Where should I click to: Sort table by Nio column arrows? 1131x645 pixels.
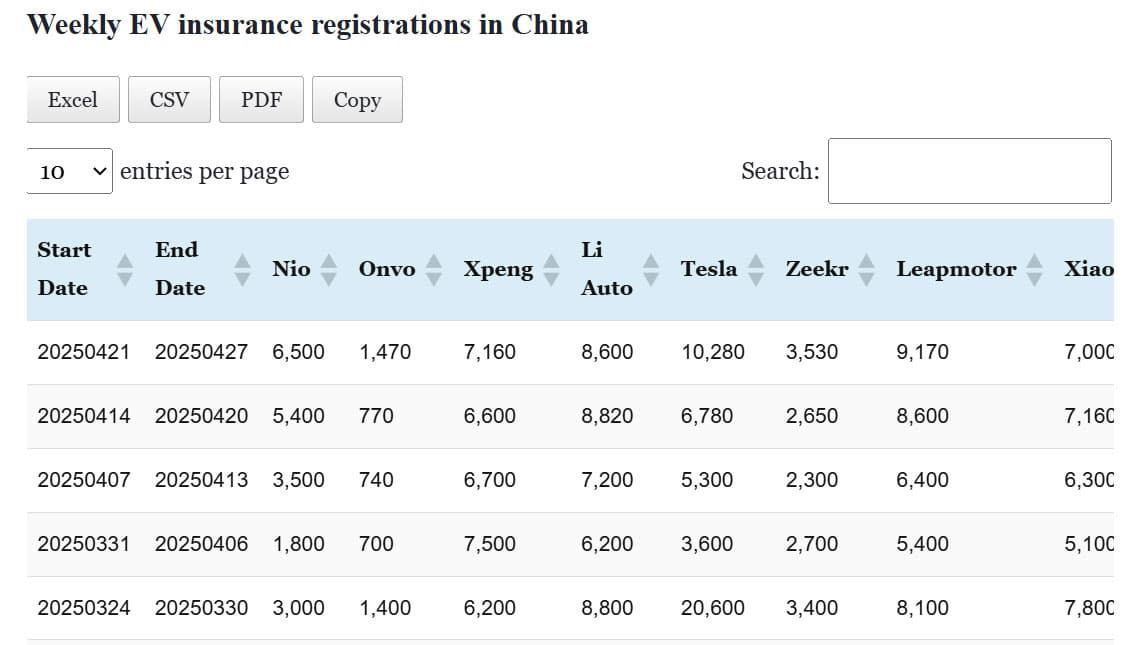pos(329,269)
